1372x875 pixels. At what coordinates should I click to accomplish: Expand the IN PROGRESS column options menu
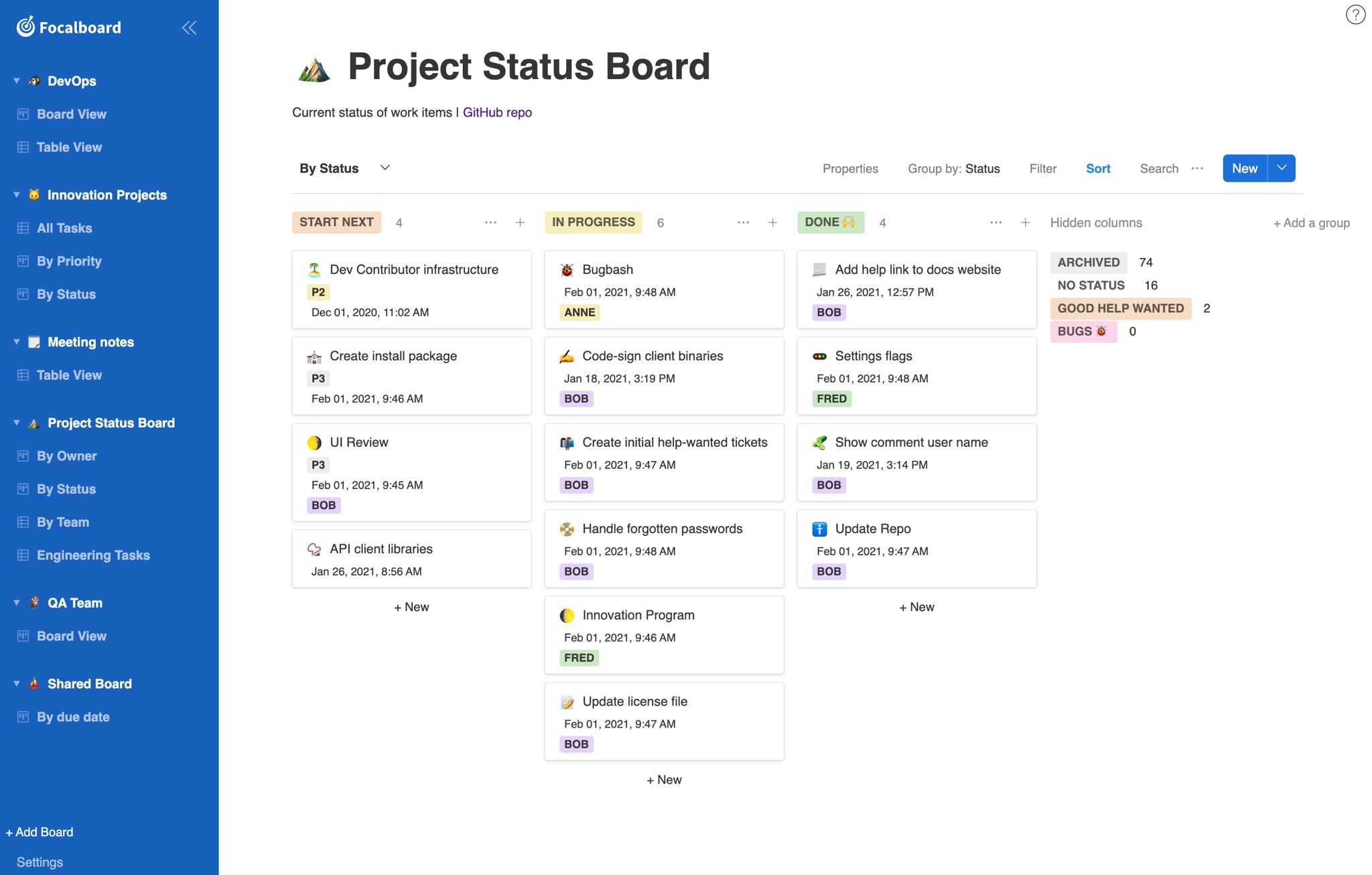(x=742, y=221)
